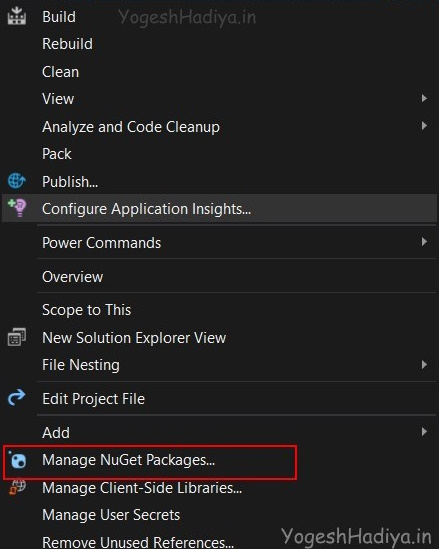Expand the Power Commands submenu arrow
Screen dimensions: 439x549
[424, 242]
